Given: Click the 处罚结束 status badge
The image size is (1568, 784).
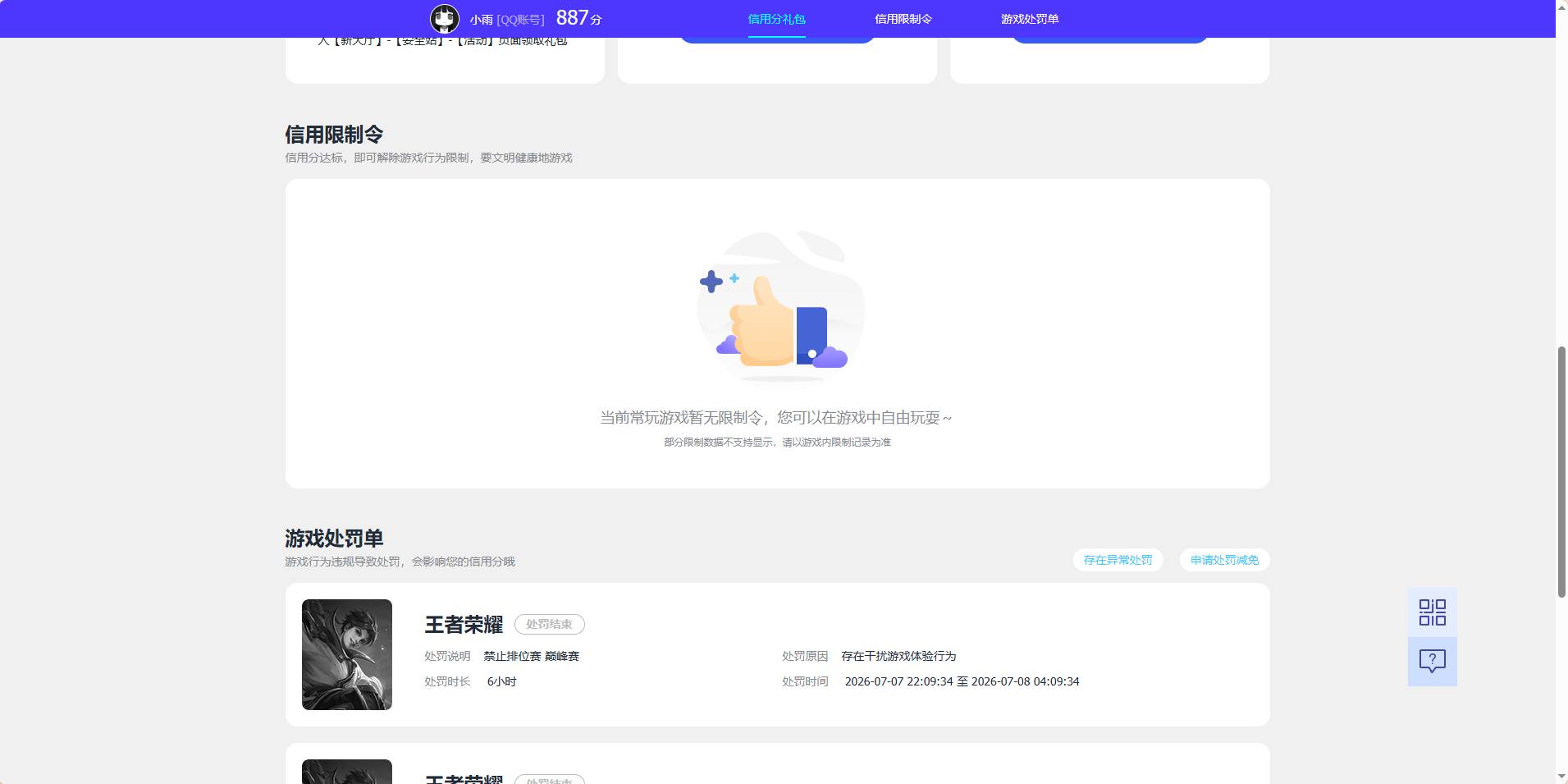Looking at the screenshot, I should (x=549, y=624).
